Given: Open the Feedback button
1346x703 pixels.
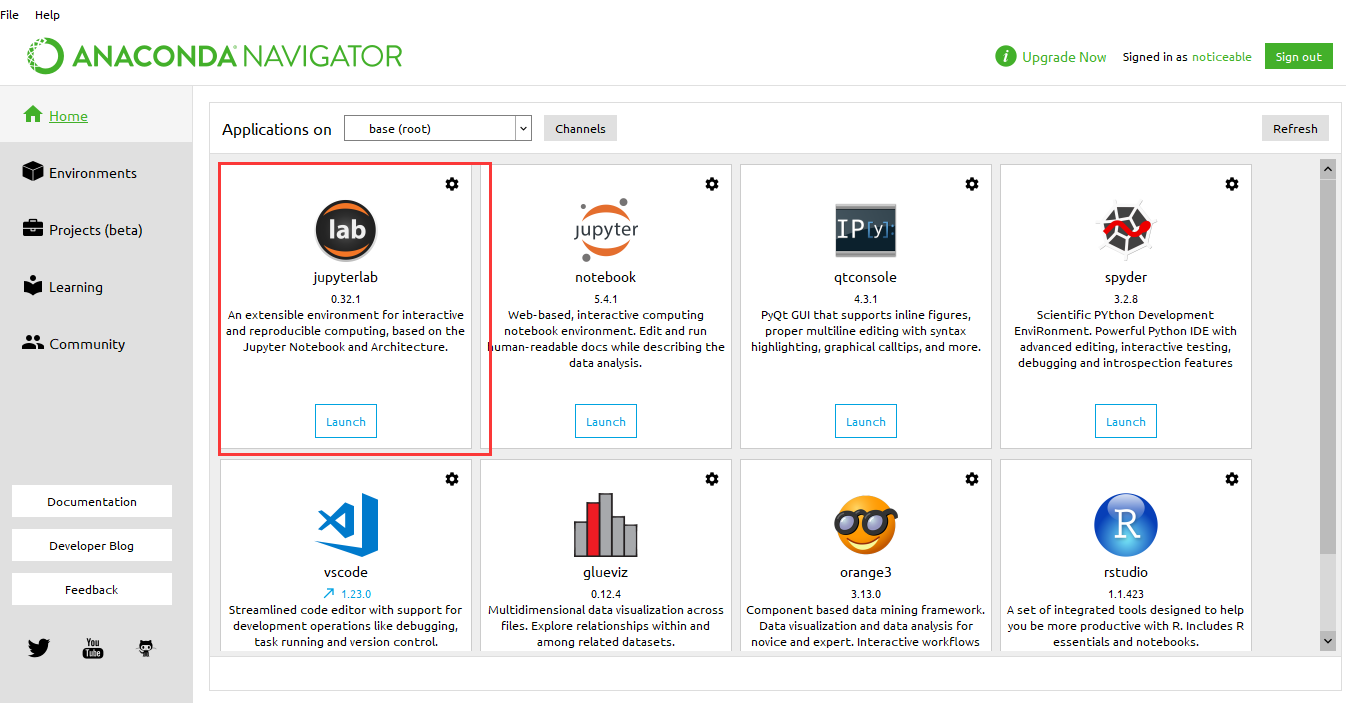Looking at the screenshot, I should (92, 589).
